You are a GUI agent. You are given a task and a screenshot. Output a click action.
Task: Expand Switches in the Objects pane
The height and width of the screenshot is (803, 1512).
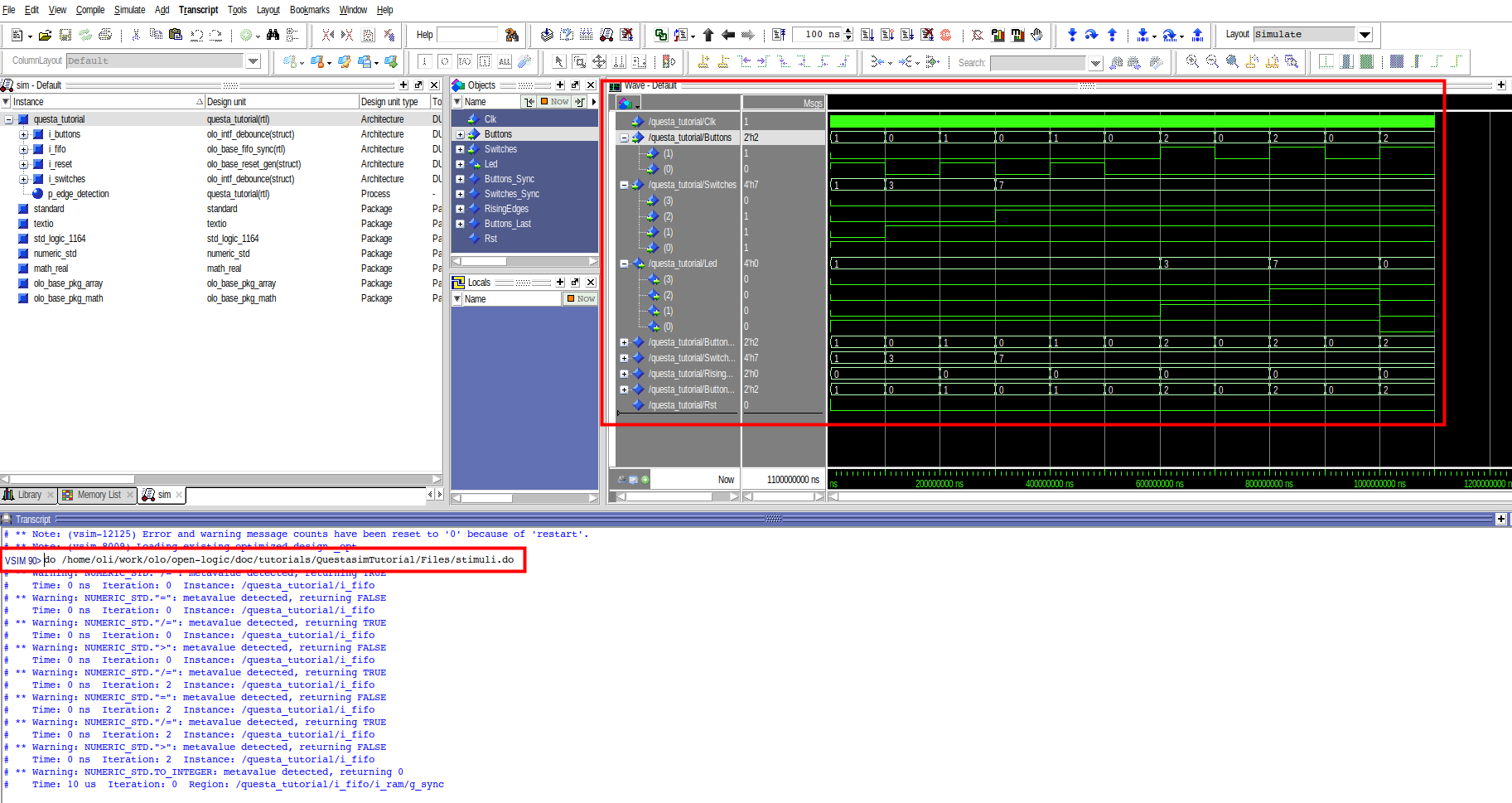(x=460, y=149)
